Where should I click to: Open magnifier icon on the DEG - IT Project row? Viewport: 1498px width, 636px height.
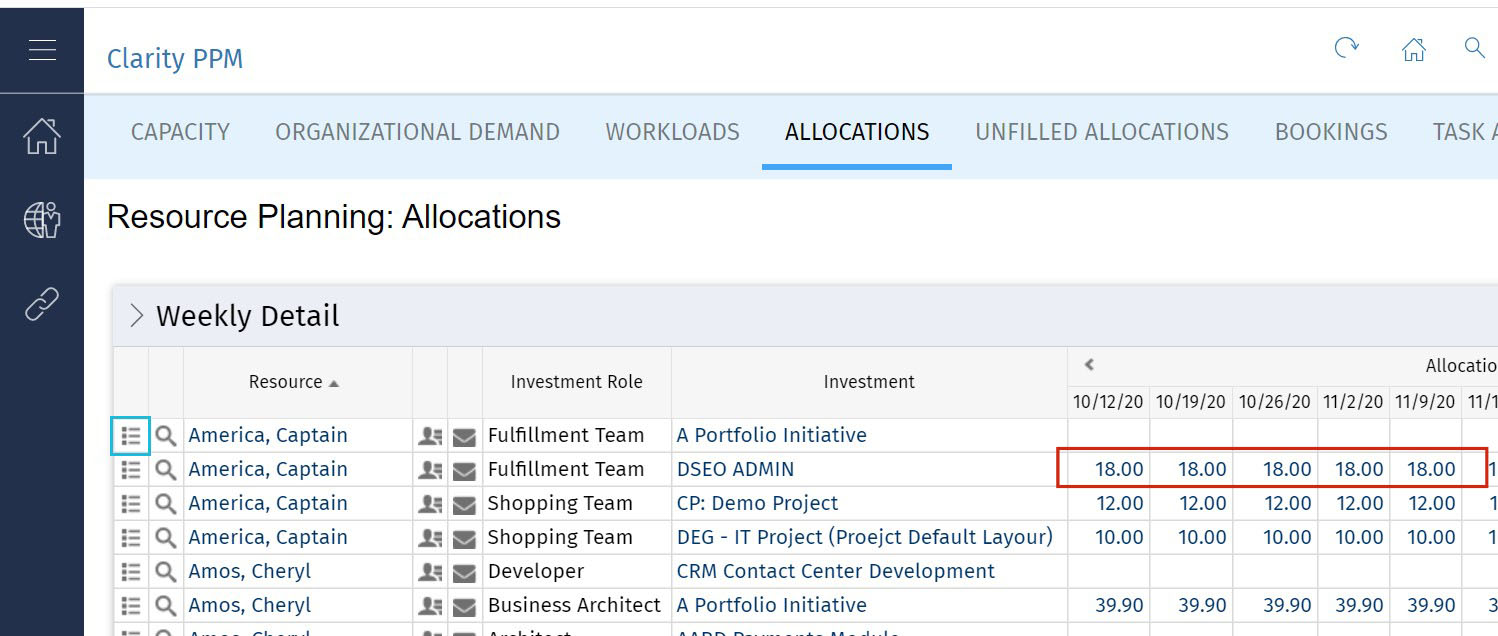pos(166,537)
